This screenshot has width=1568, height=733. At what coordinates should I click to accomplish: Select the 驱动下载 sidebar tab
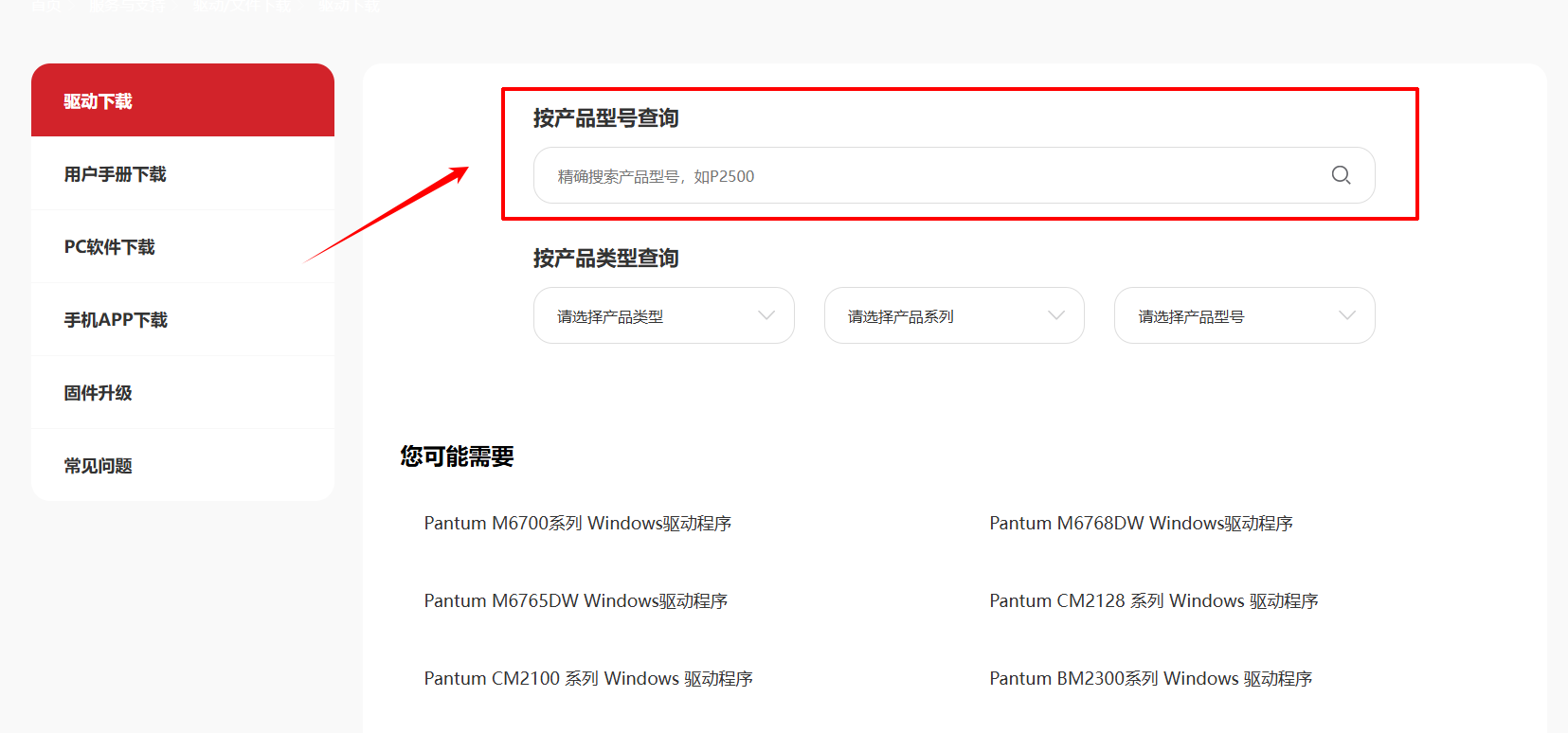pos(183,100)
